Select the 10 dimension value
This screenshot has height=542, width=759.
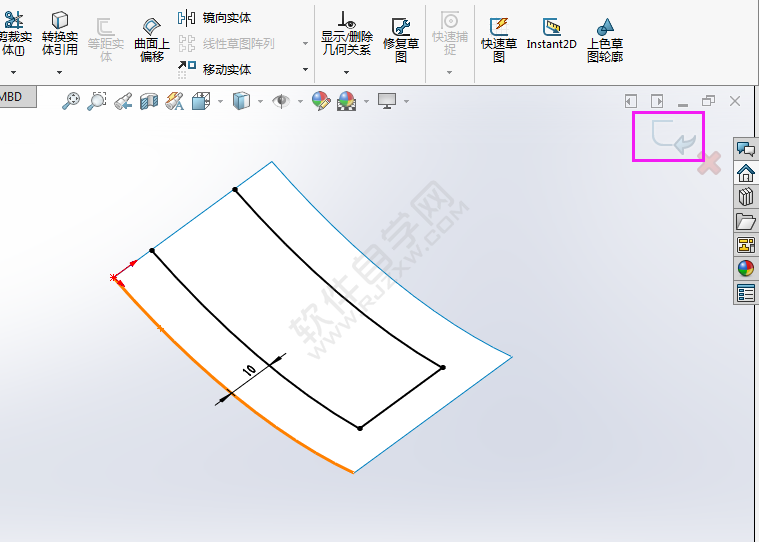point(249,370)
